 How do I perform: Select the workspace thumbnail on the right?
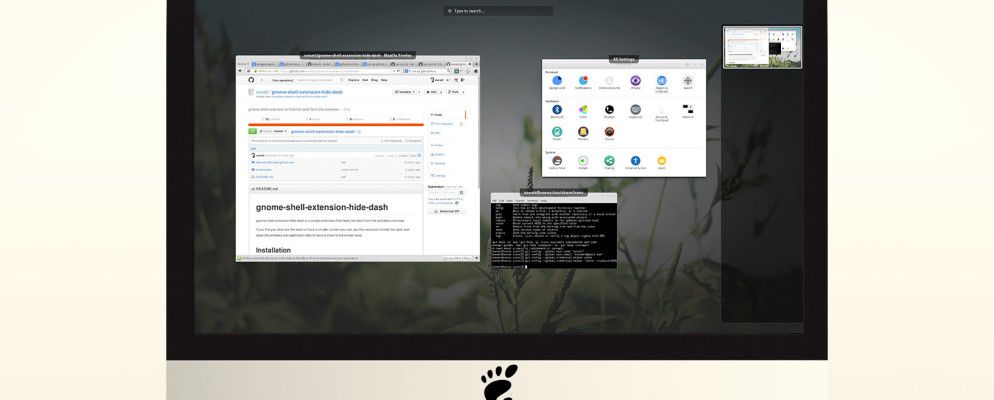(x=763, y=47)
